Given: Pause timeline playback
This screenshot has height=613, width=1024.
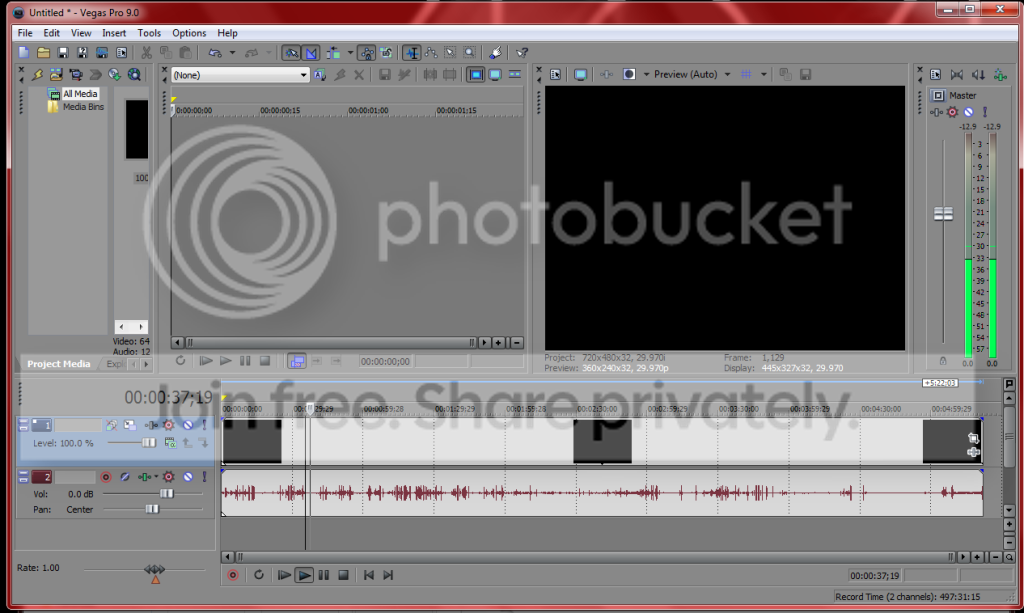Looking at the screenshot, I should tap(324, 575).
